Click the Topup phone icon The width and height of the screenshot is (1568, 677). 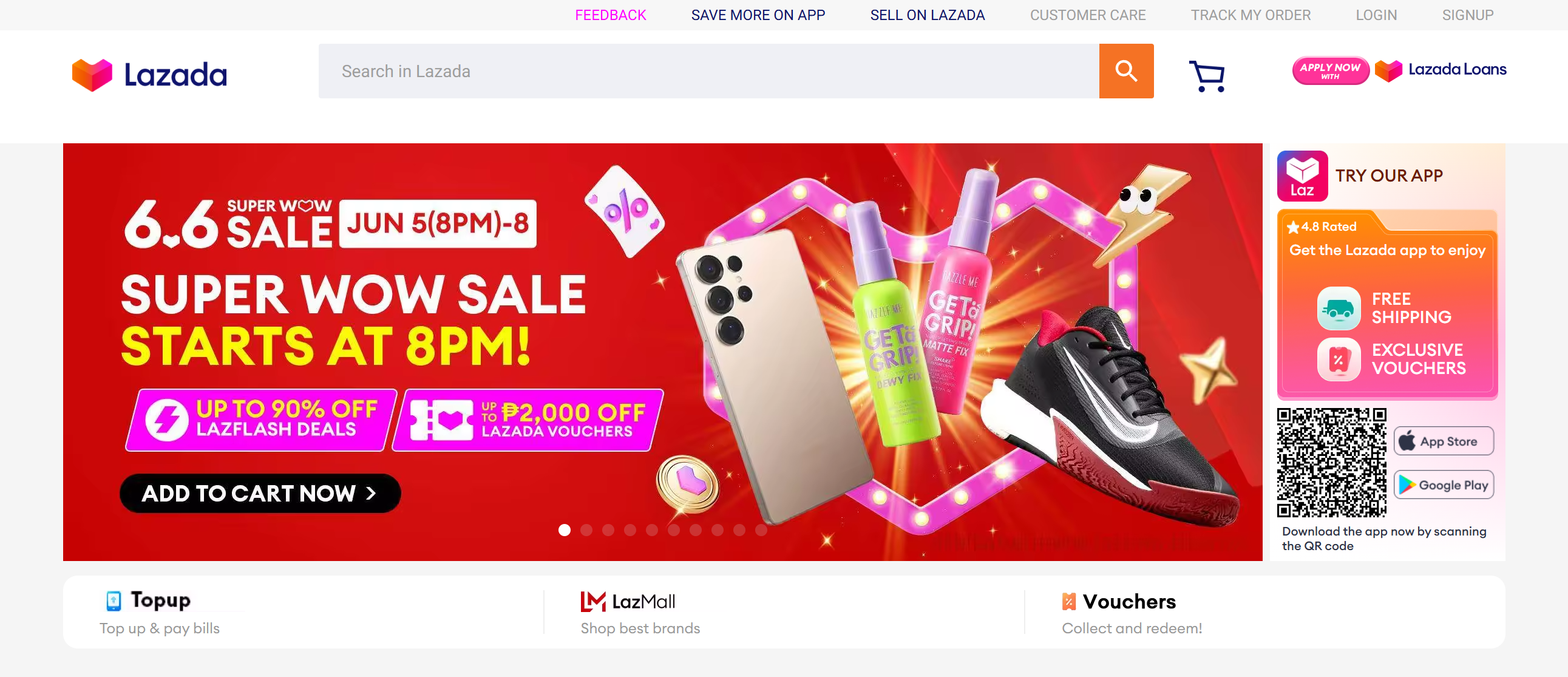click(114, 600)
